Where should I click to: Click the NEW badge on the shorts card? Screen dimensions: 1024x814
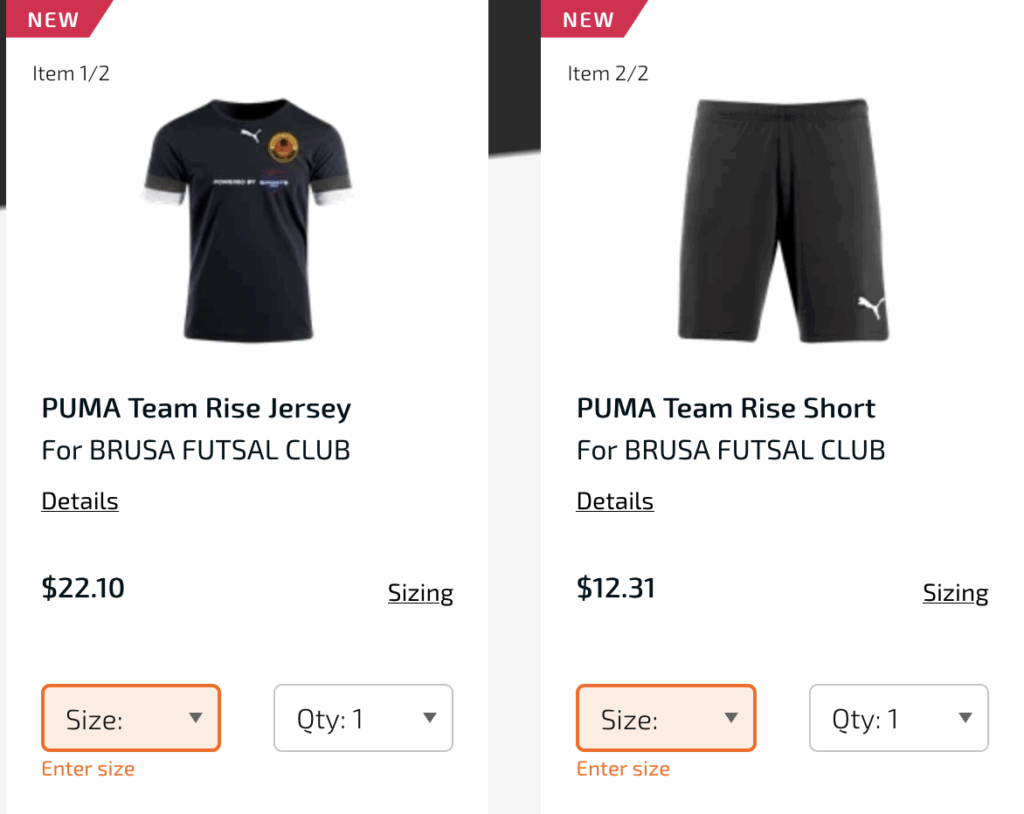coord(588,19)
